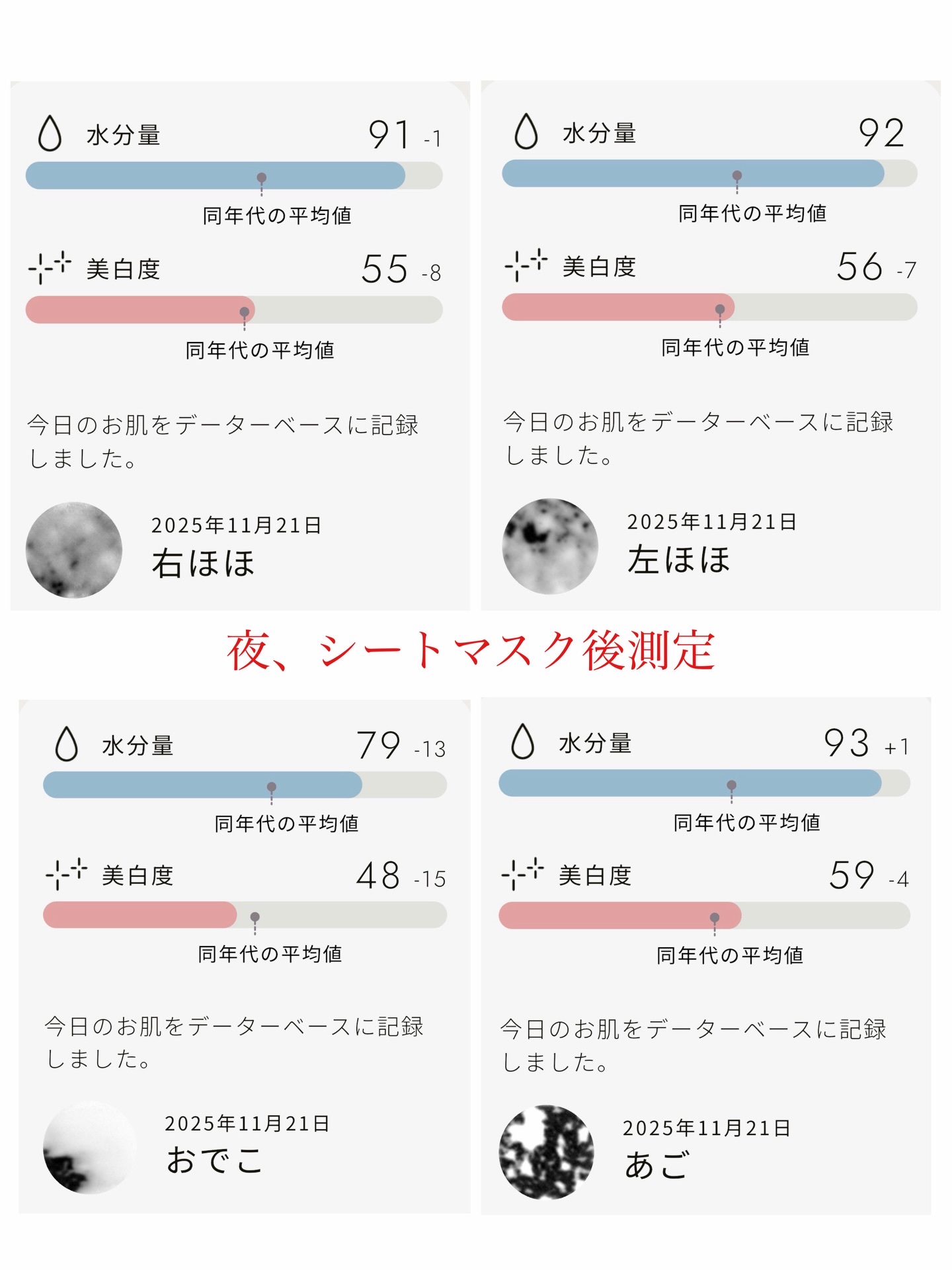This screenshot has width=952, height=1270.
Task: Click the water drop icon in 右ほほ card
Action: 50,134
